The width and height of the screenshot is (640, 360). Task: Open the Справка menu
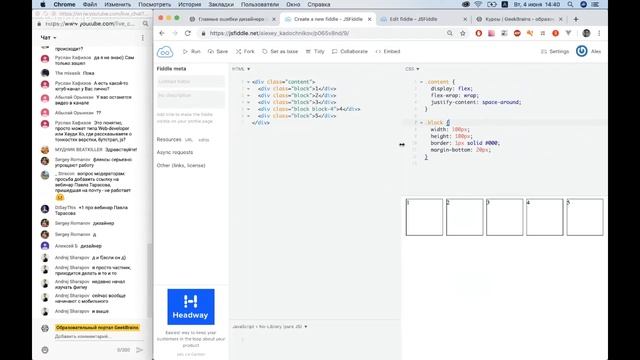click(319, 4)
